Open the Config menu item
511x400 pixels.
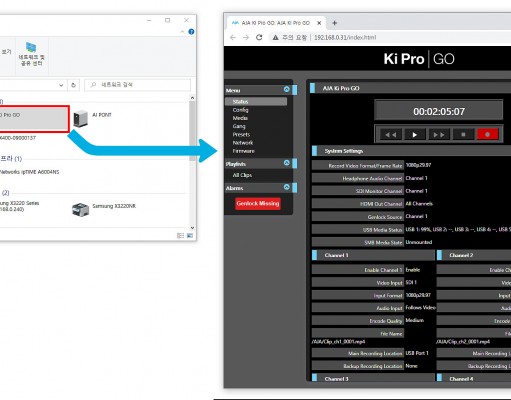240,110
